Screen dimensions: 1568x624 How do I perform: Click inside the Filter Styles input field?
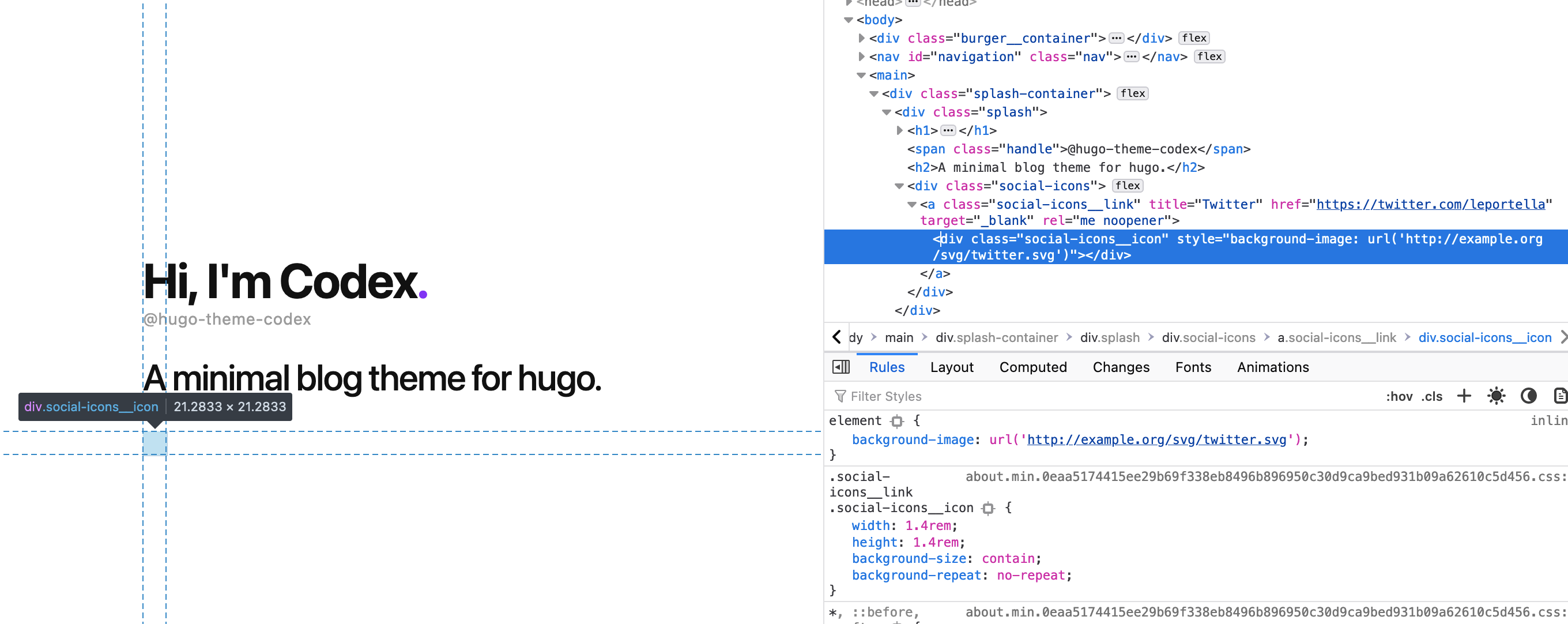point(895,396)
